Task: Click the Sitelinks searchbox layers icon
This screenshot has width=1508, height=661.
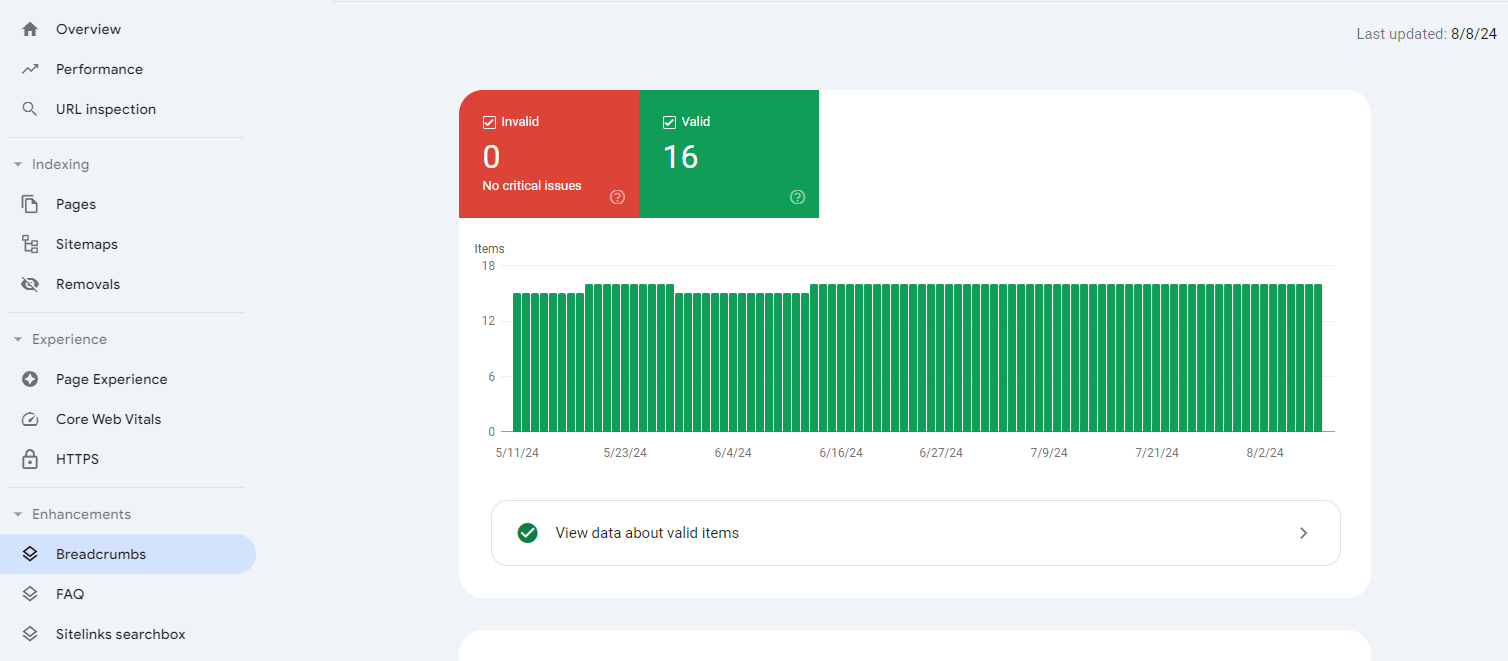Action: coord(30,634)
